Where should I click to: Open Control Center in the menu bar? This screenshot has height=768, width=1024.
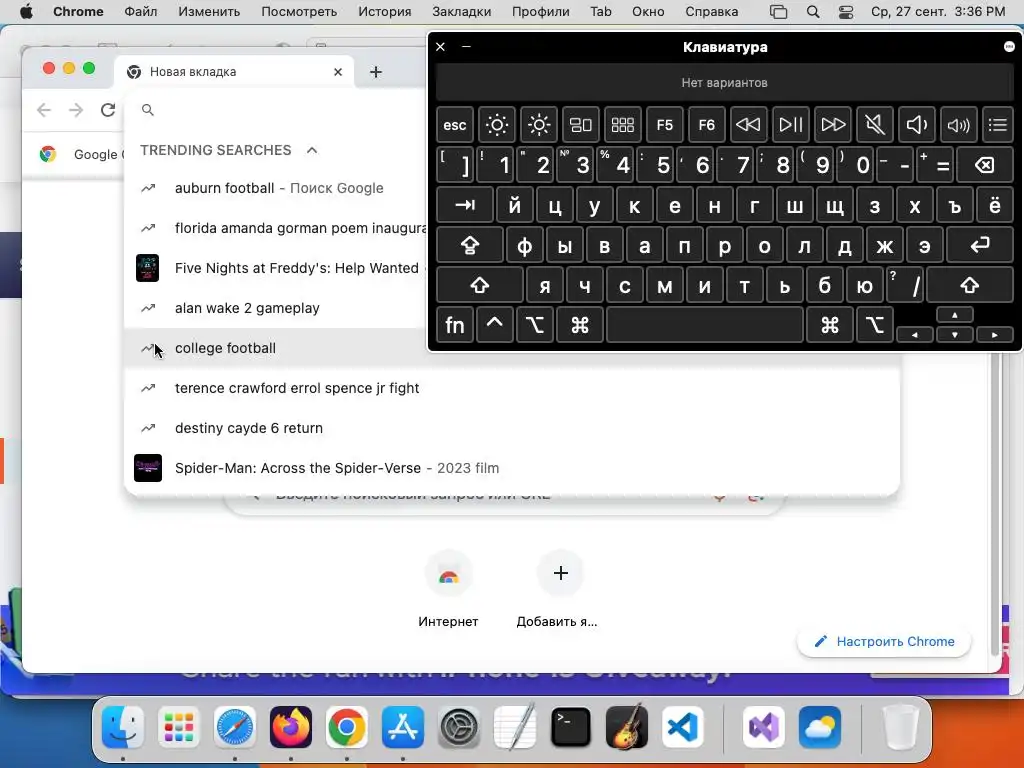pos(845,12)
